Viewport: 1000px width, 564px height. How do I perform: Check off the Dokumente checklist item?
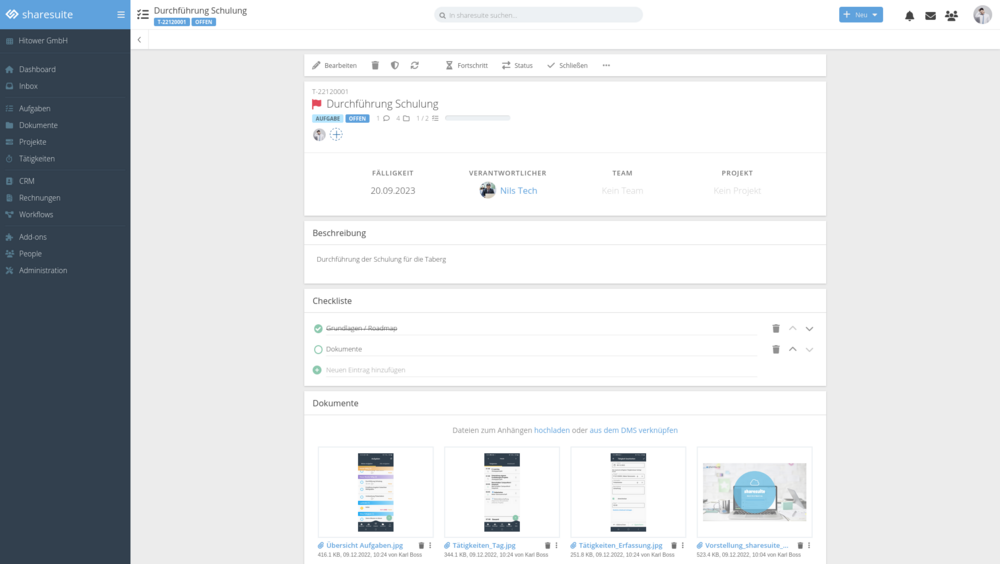point(318,349)
